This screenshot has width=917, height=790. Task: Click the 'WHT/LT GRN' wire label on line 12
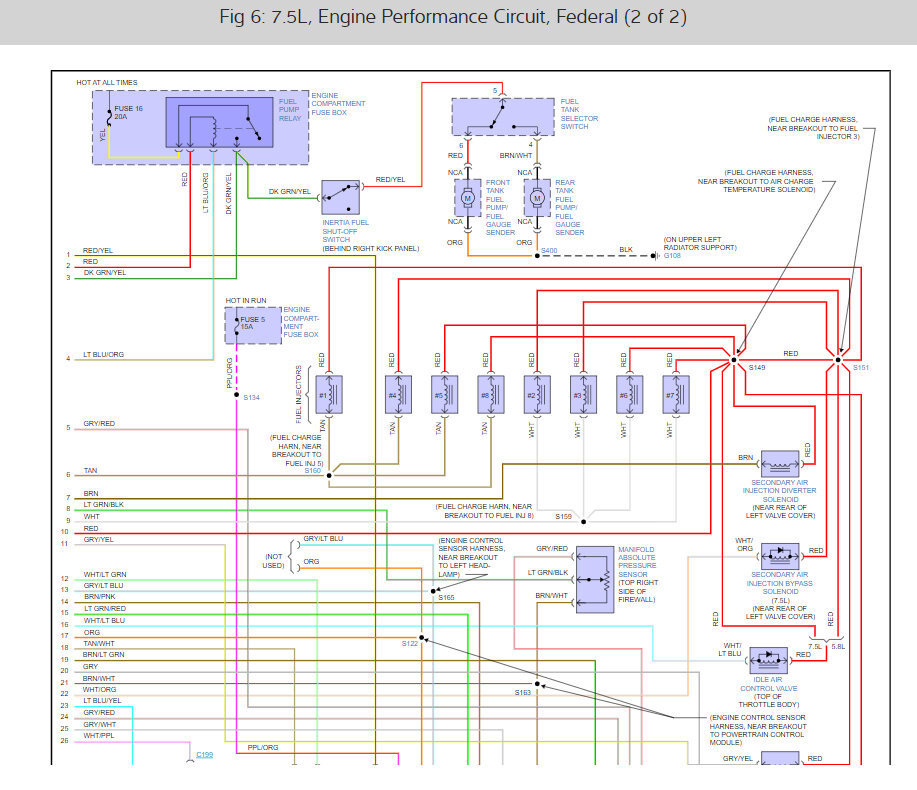pyautogui.click(x=105, y=575)
